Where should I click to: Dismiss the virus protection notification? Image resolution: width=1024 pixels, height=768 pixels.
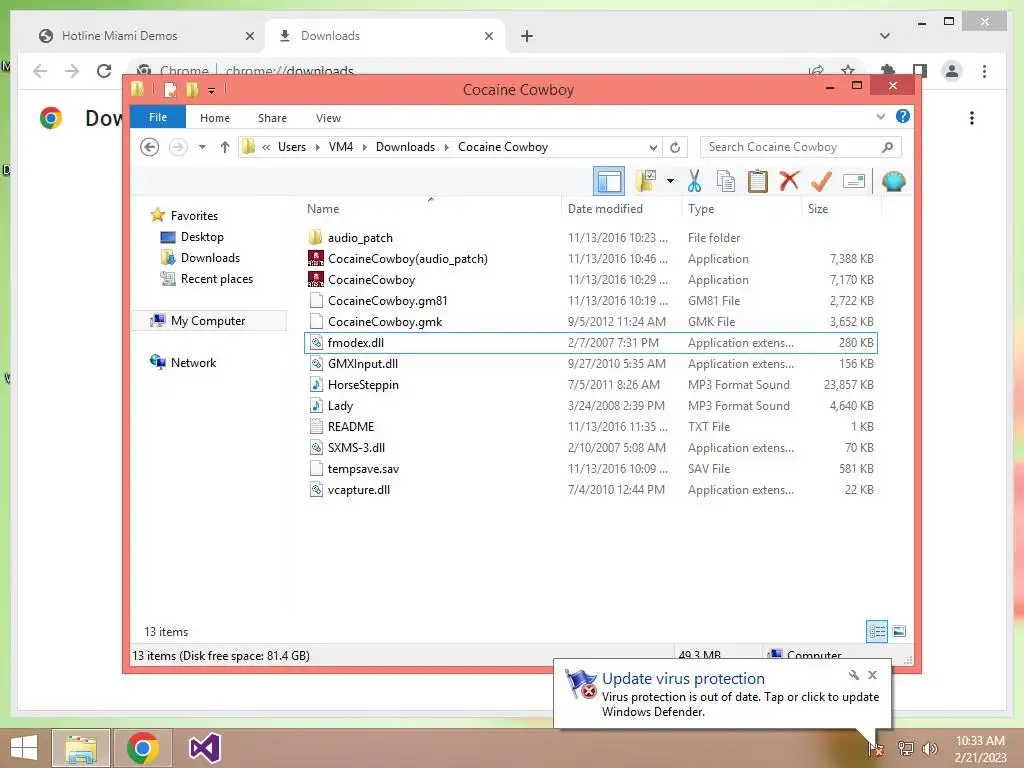(x=872, y=675)
